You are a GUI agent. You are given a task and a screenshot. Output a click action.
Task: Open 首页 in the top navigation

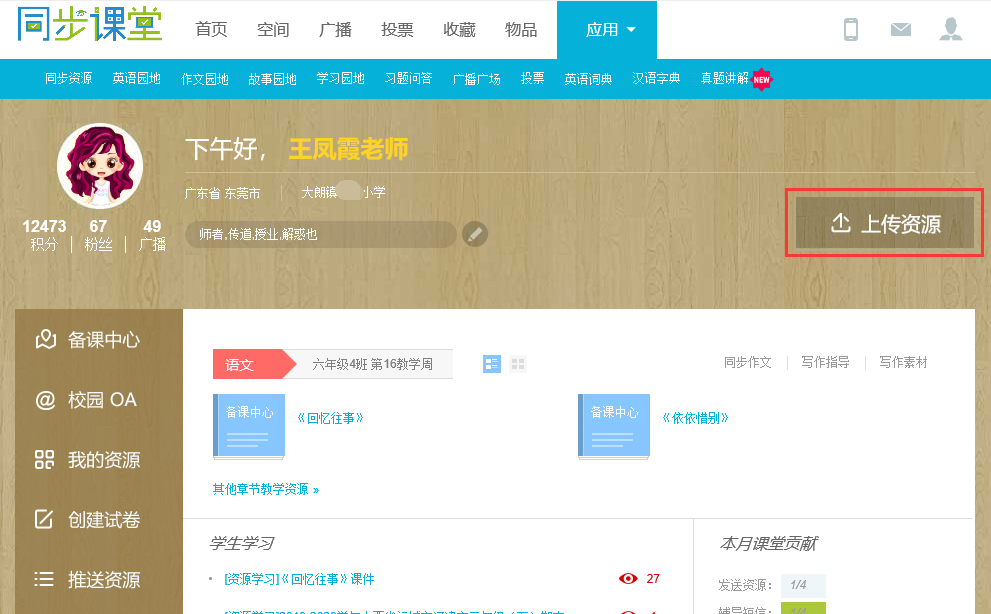pos(211,30)
